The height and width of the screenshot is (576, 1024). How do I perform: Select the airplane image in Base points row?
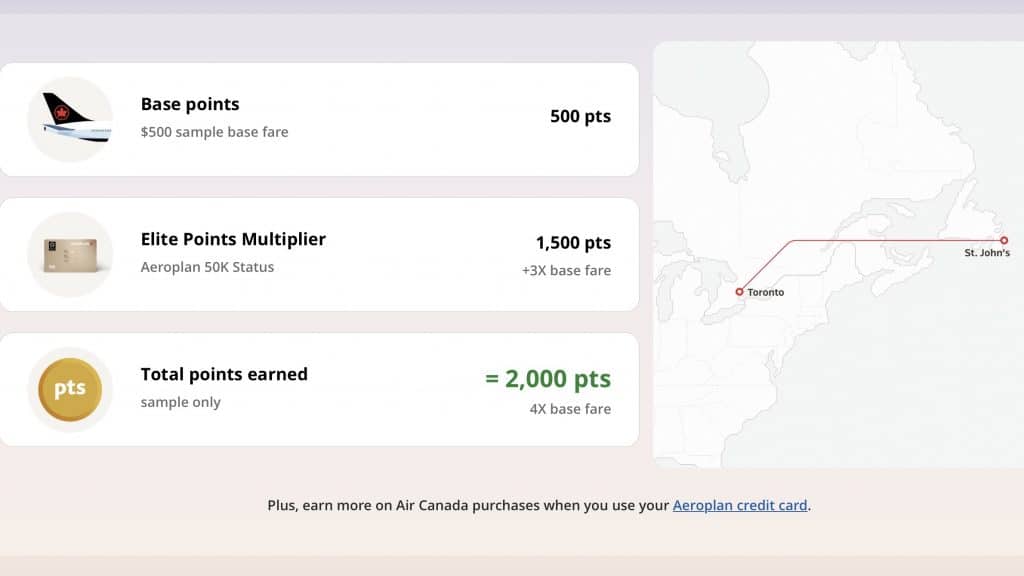(x=70, y=118)
